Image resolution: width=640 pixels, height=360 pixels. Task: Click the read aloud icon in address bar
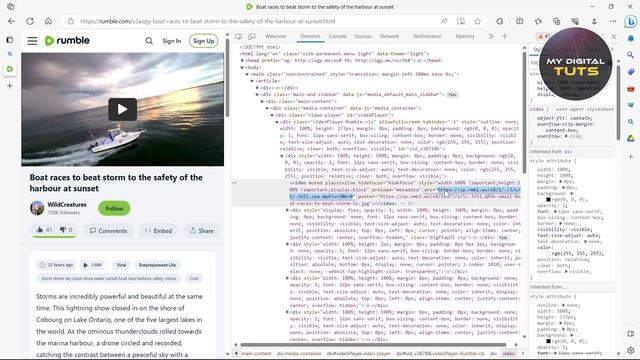(x=444, y=21)
